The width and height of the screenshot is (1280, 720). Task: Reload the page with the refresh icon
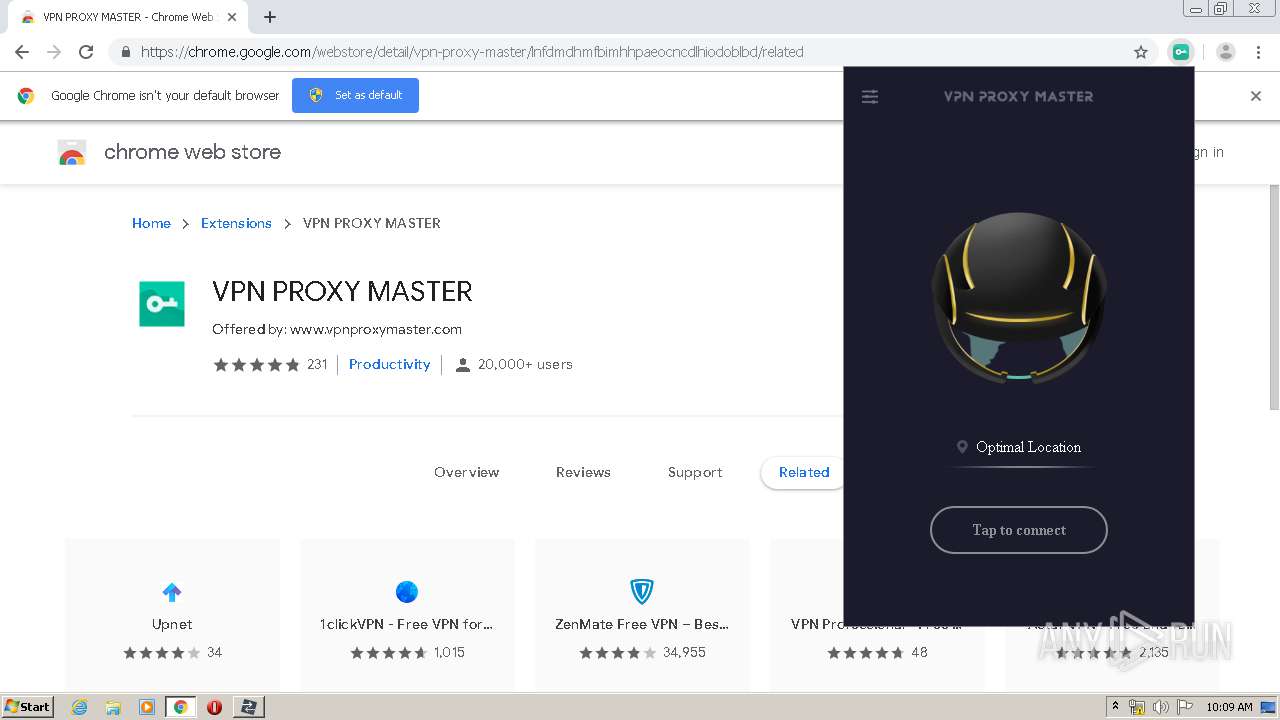(86, 52)
